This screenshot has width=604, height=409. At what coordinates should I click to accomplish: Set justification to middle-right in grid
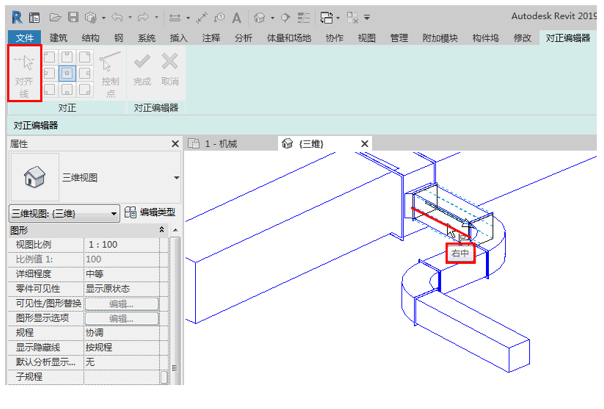click(84, 73)
